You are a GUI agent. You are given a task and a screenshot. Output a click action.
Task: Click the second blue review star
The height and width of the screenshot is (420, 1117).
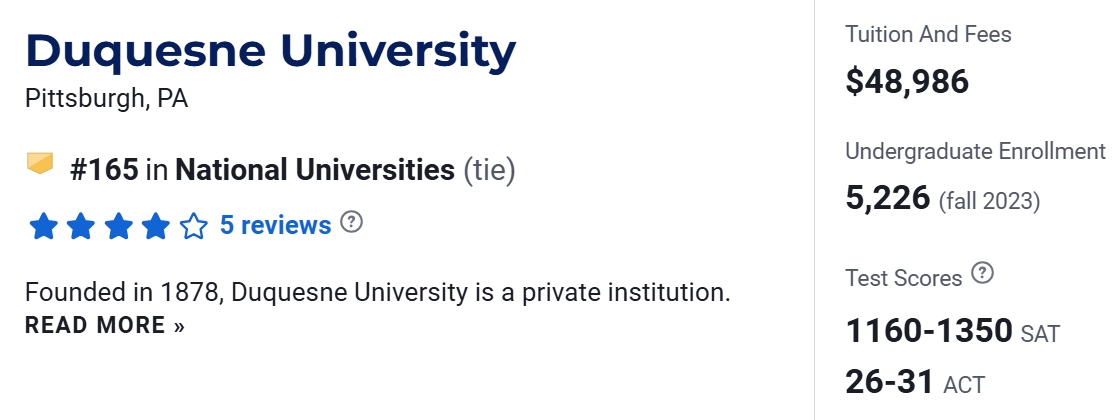click(x=80, y=227)
